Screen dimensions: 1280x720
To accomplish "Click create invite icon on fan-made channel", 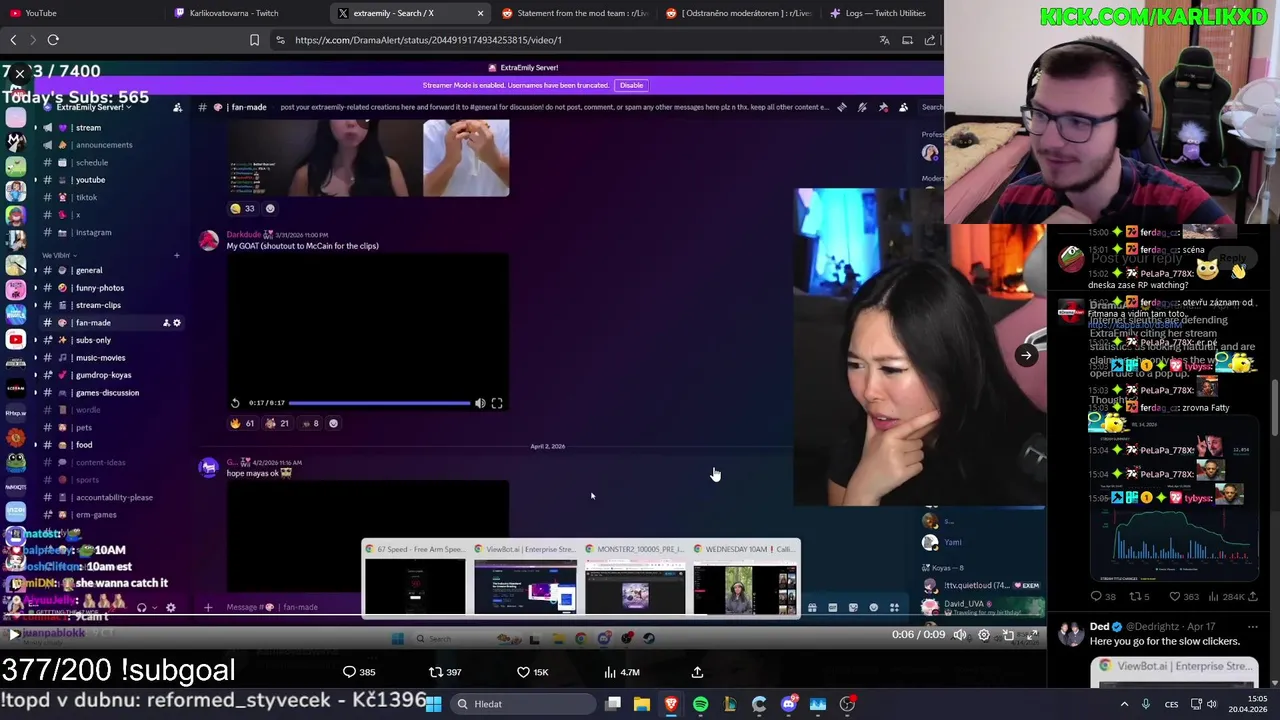I will (x=166, y=323).
